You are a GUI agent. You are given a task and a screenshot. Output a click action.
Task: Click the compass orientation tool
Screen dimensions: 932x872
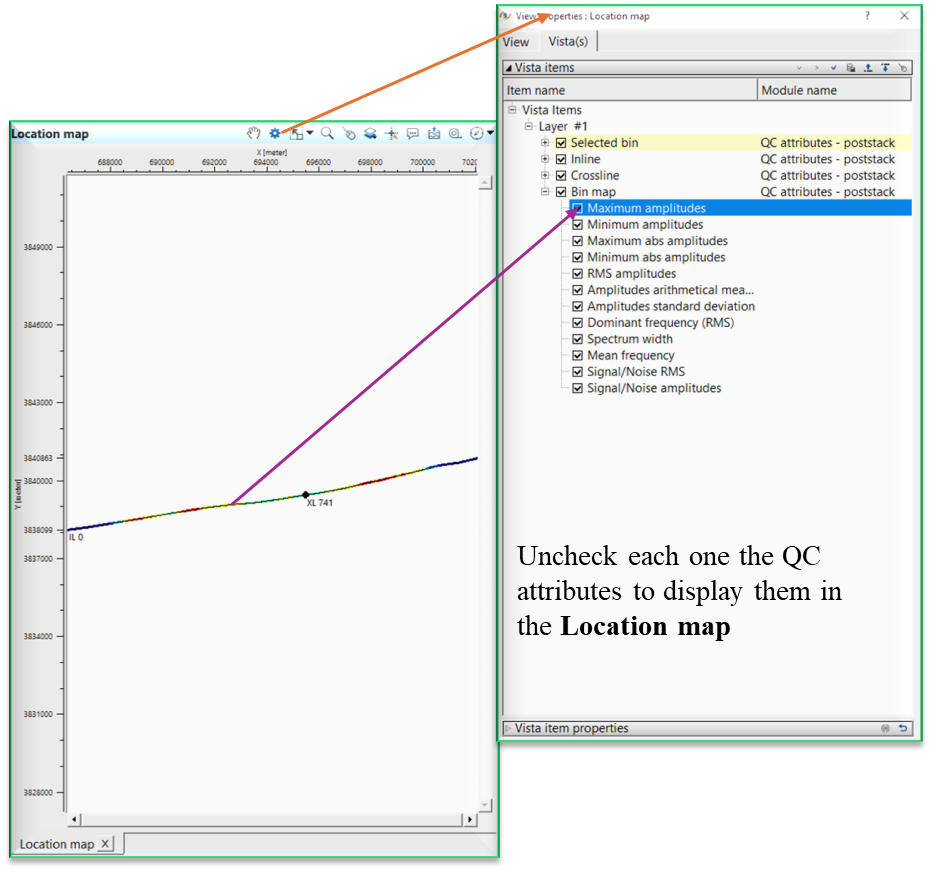tap(476, 132)
